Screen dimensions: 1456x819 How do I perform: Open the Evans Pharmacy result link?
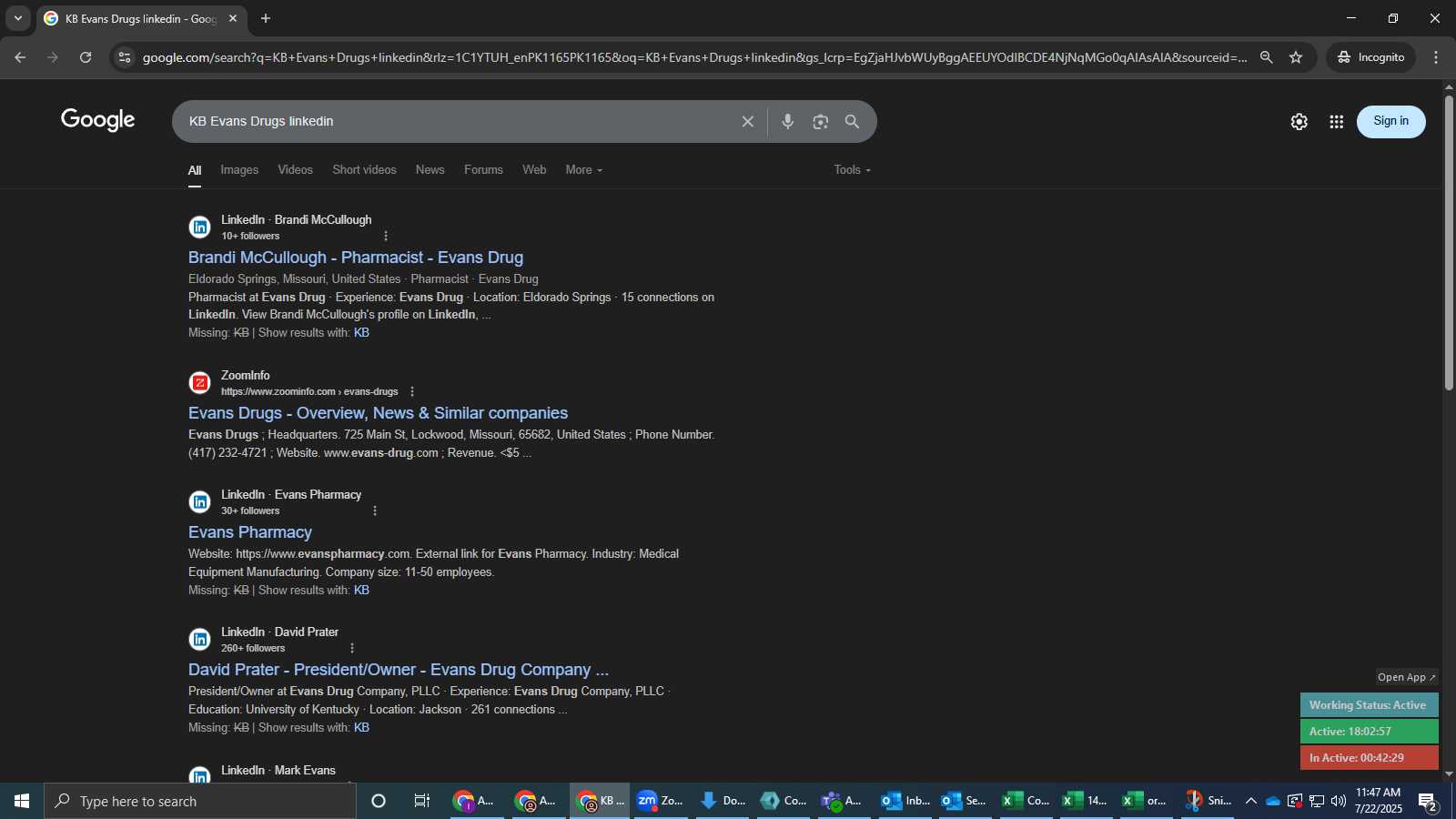pyautogui.click(x=250, y=532)
